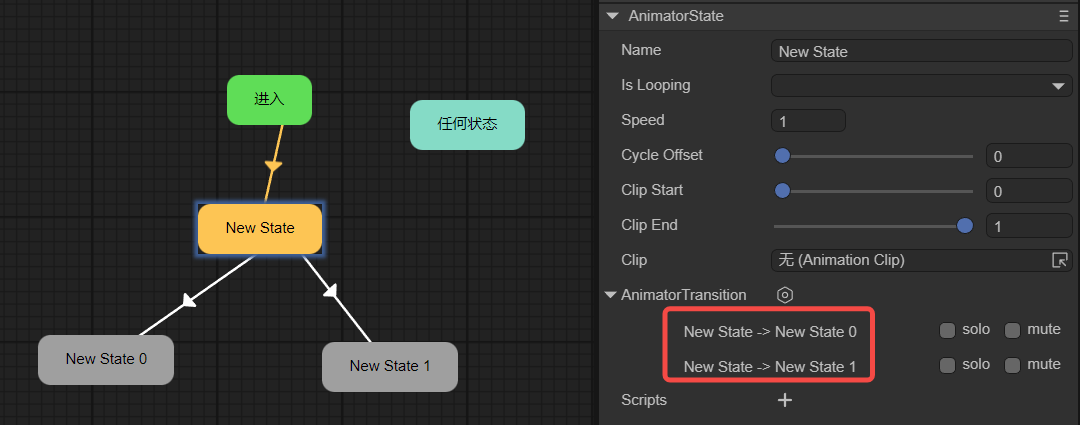Toggle solo for New State -> New State 1
This screenshot has width=1080, height=425.
(947, 365)
